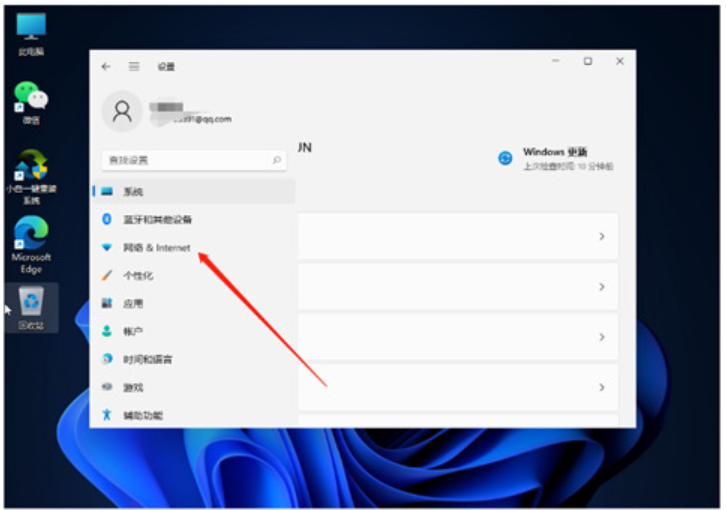Expand the fourth system settings card chevron
726x510 pixels.
[601, 387]
